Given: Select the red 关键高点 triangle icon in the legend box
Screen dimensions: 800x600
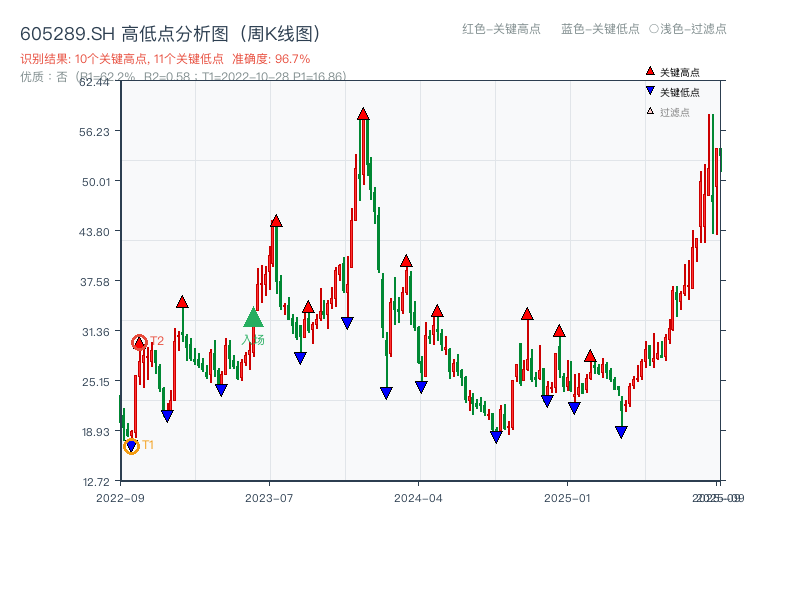Looking at the screenshot, I should pyautogui.click(x=650, y=71).
